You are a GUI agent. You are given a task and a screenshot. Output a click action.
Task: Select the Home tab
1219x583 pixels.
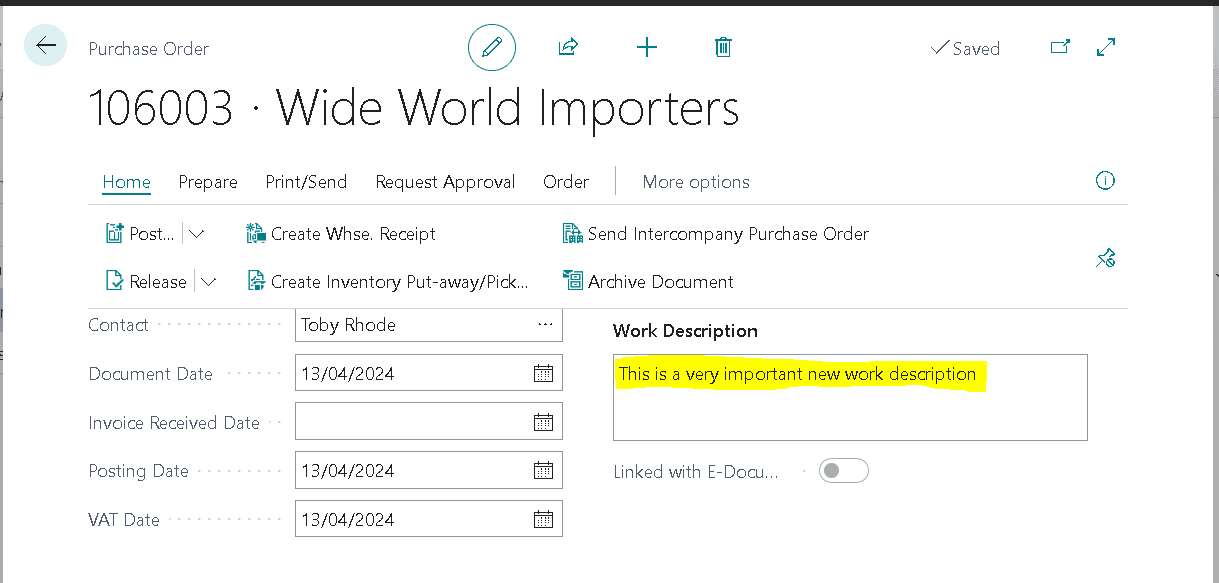coord(126,182)
